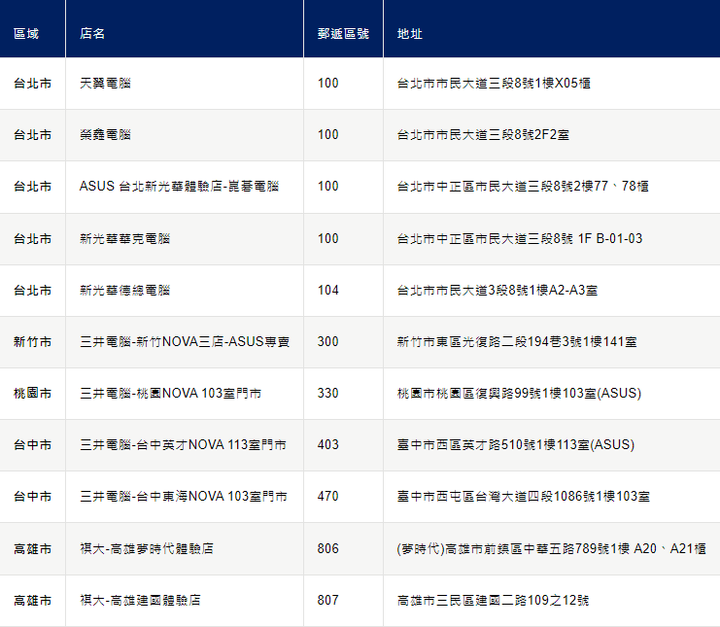Select 台中市 in the 台中英才NOVA row
Image resolution: width=720 pixels, height=627 pixels.
click(x=33, y=444)
